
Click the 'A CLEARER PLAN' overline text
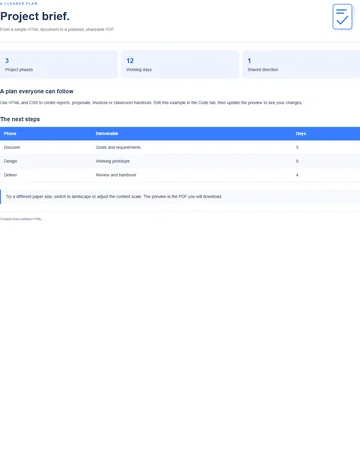(x=19, y=3)
